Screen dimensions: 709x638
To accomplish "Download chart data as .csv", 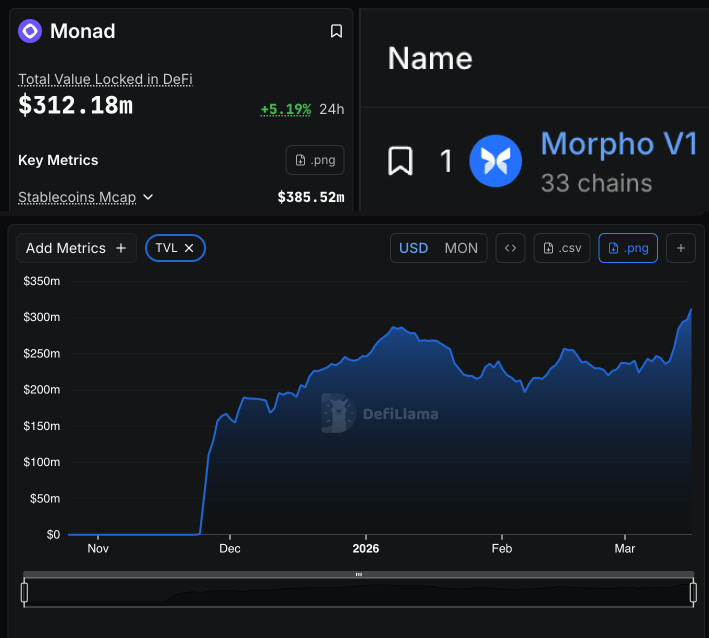I will 562,248.
